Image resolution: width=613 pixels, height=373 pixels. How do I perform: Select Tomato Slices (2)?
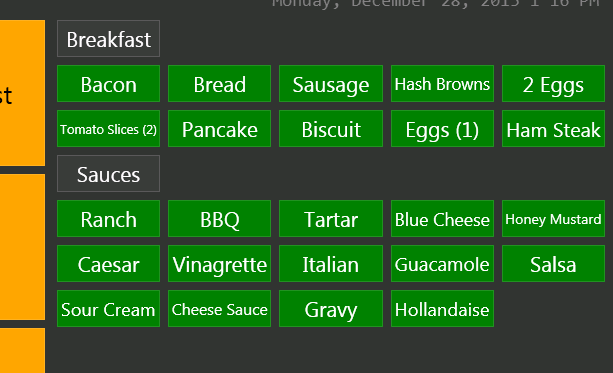click(108, 129)
